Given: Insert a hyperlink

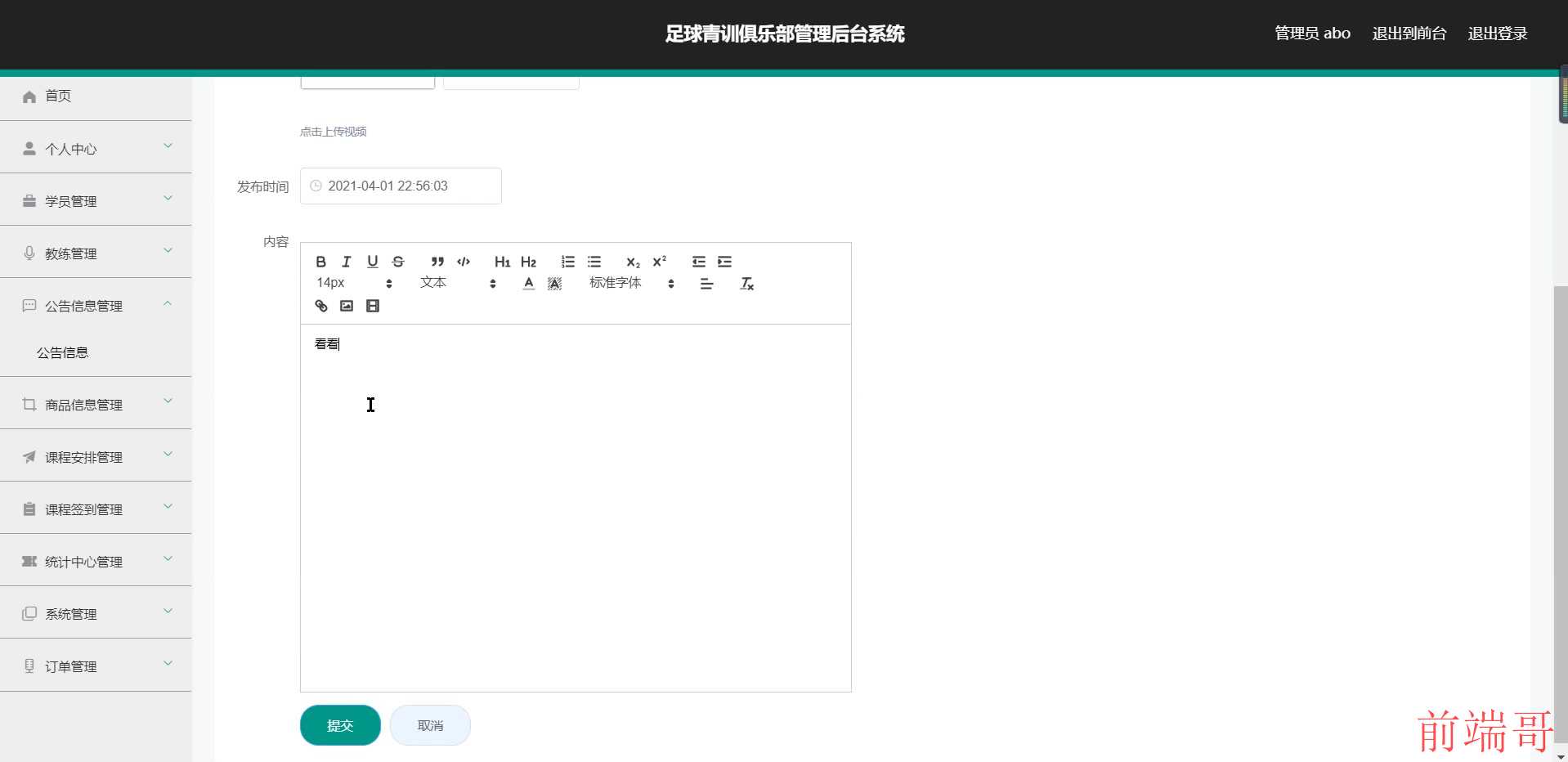Looking at the screenshot, I should coord(321,306).
